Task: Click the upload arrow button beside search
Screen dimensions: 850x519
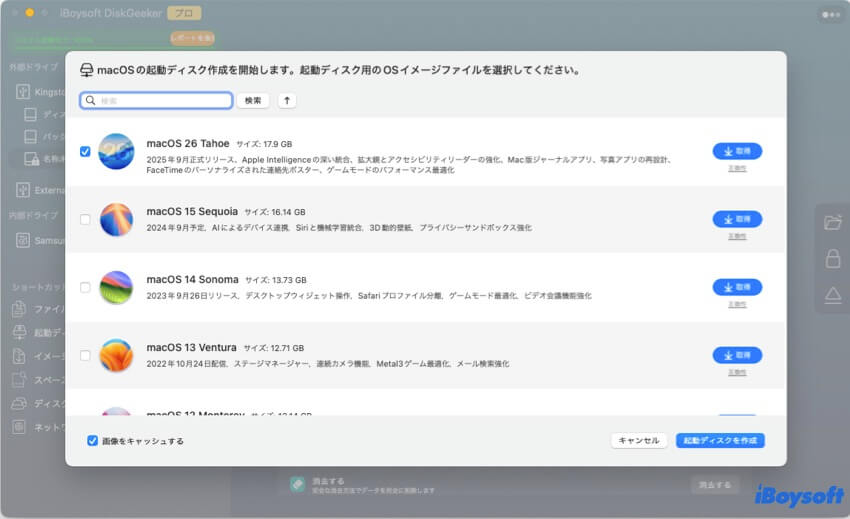Action: [287, 101]
